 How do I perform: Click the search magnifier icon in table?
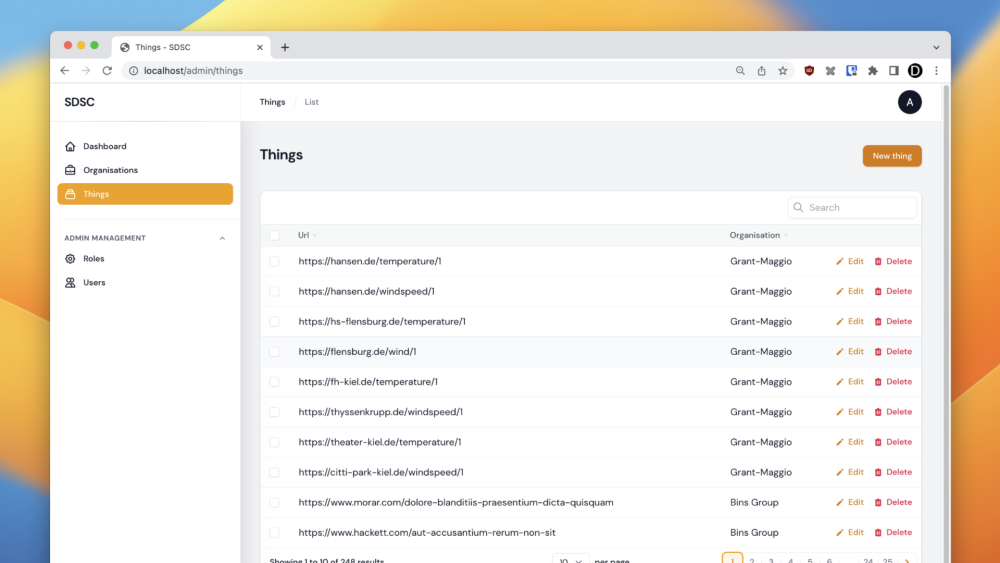tap(798, 207)
